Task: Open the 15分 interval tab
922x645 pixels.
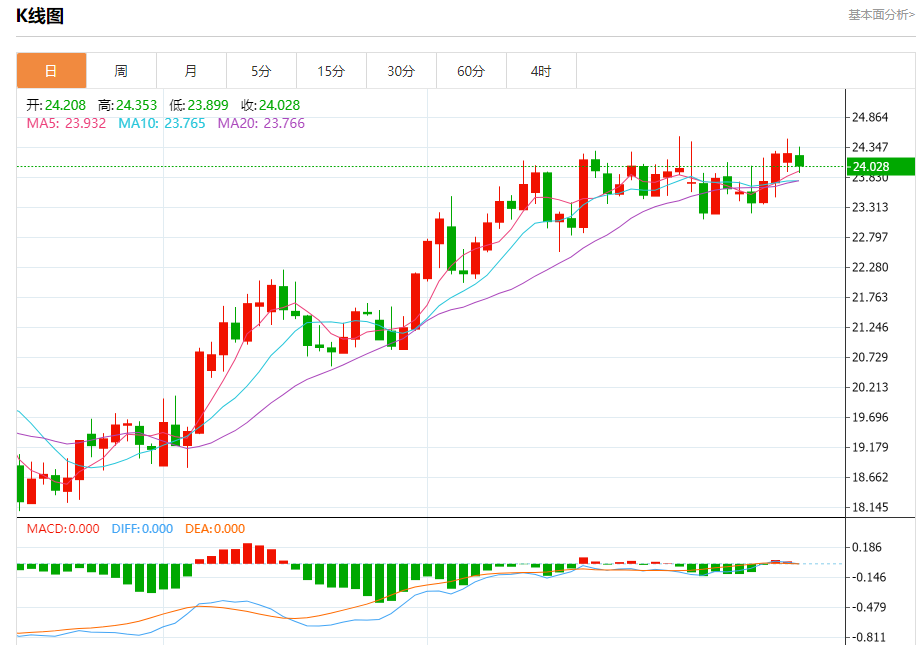Action: (x=331, y=71)
